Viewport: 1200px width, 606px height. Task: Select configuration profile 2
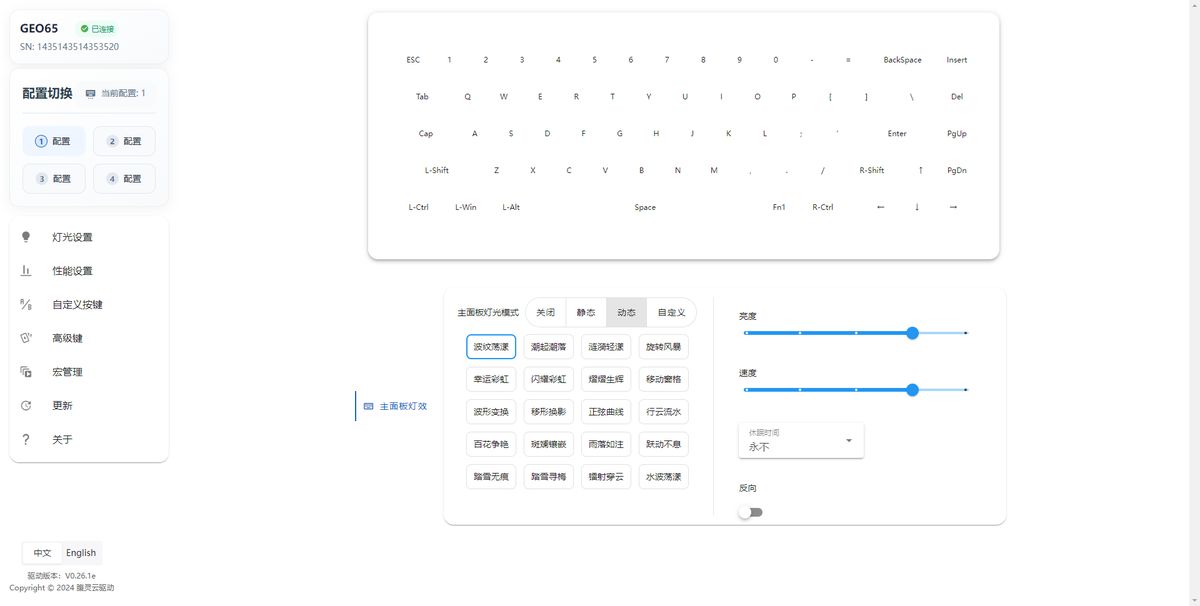tap(124, 141)
